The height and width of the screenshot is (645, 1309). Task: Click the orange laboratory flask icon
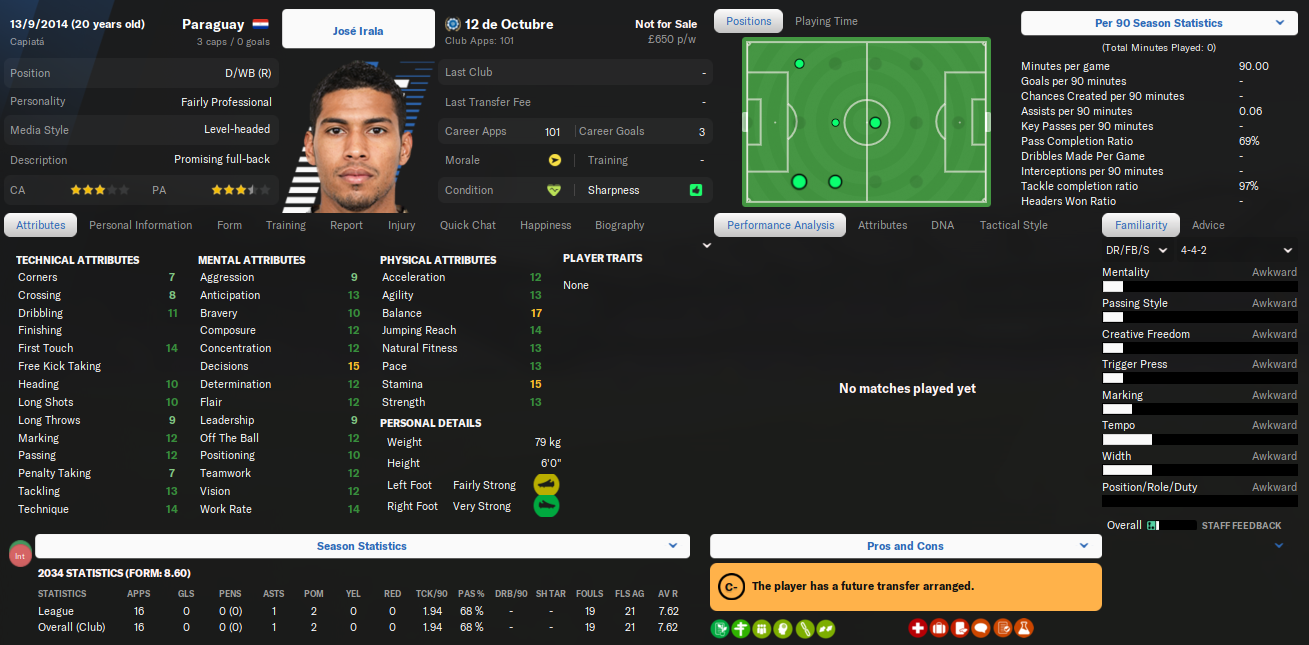(x=1023, y=629)
